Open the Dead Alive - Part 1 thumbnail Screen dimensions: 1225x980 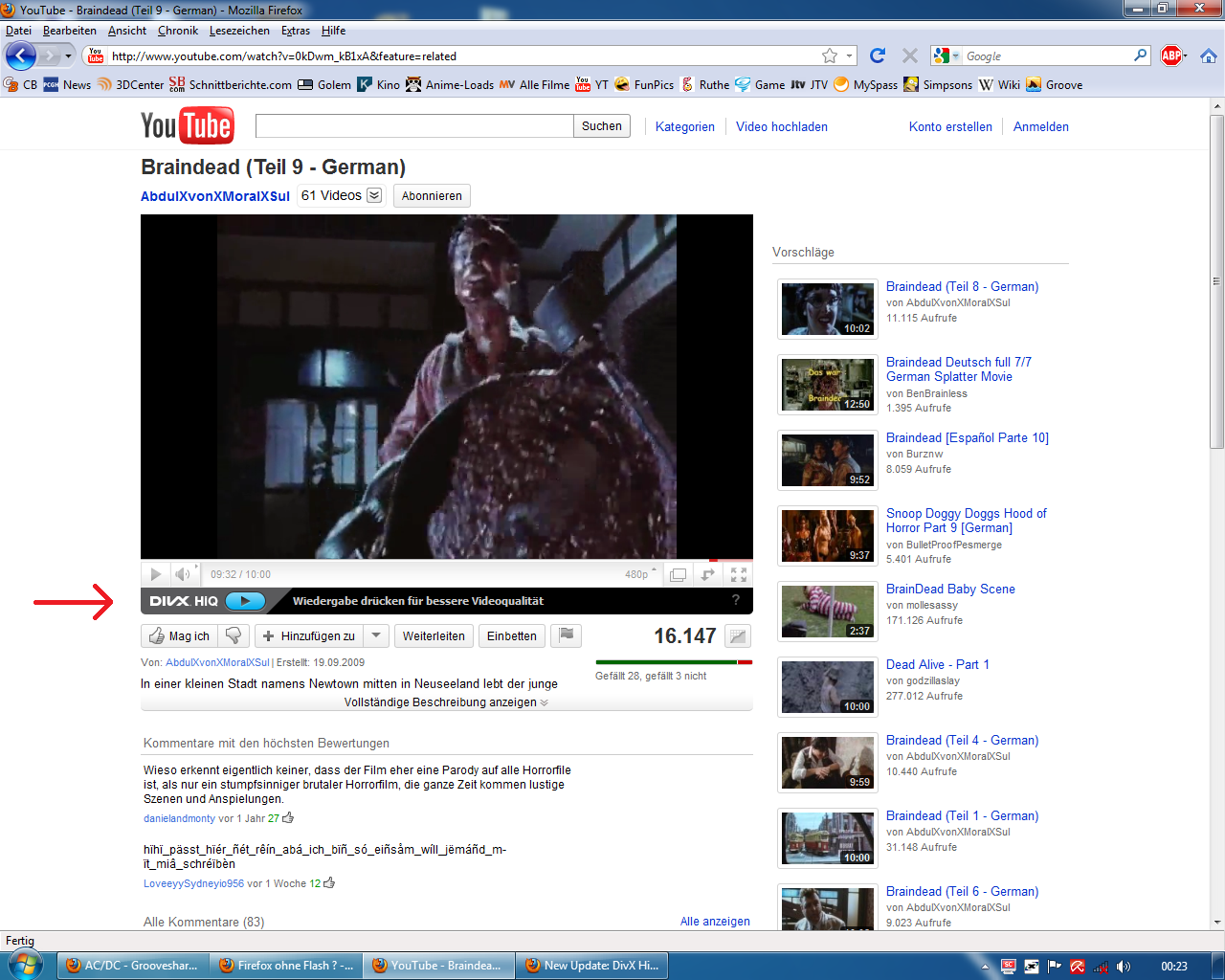pos(828,687)
